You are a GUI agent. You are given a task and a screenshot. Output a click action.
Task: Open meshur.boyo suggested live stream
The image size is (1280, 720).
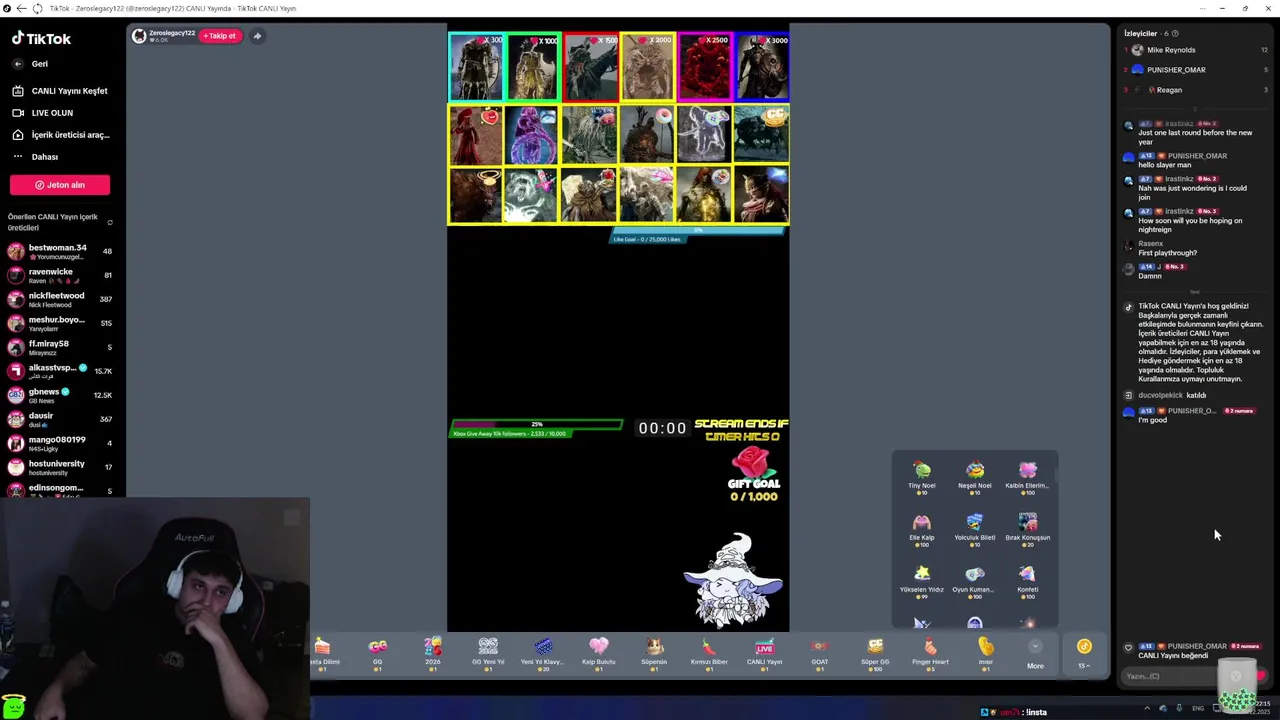60,323
